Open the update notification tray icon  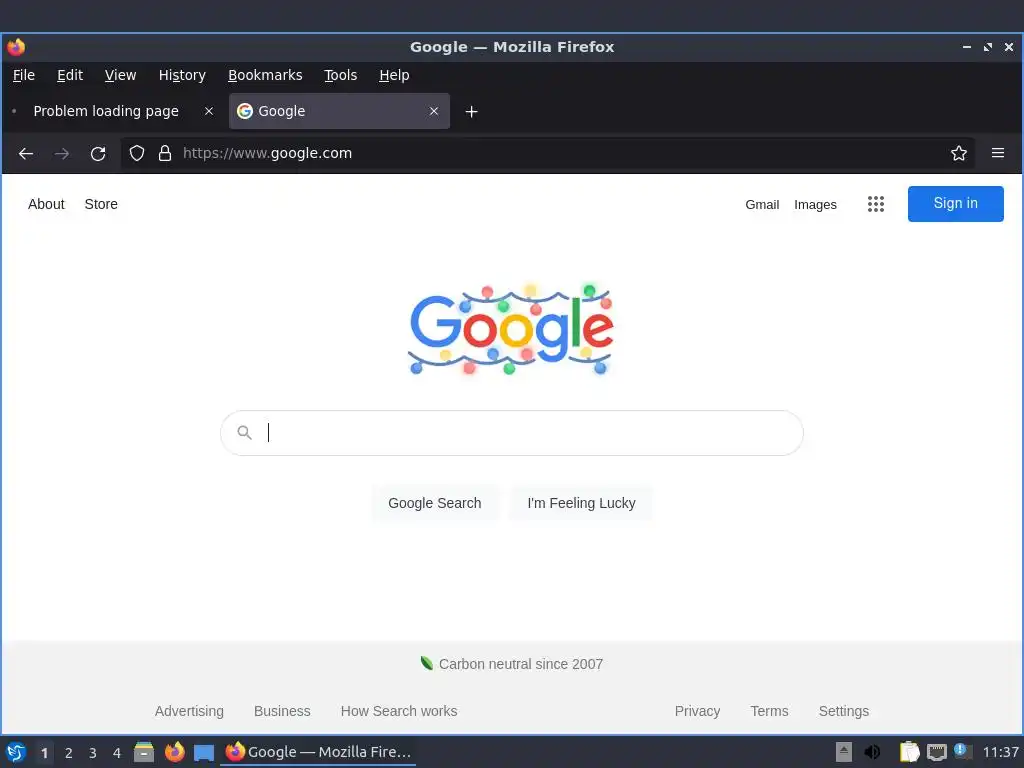[x=962, y=751]
